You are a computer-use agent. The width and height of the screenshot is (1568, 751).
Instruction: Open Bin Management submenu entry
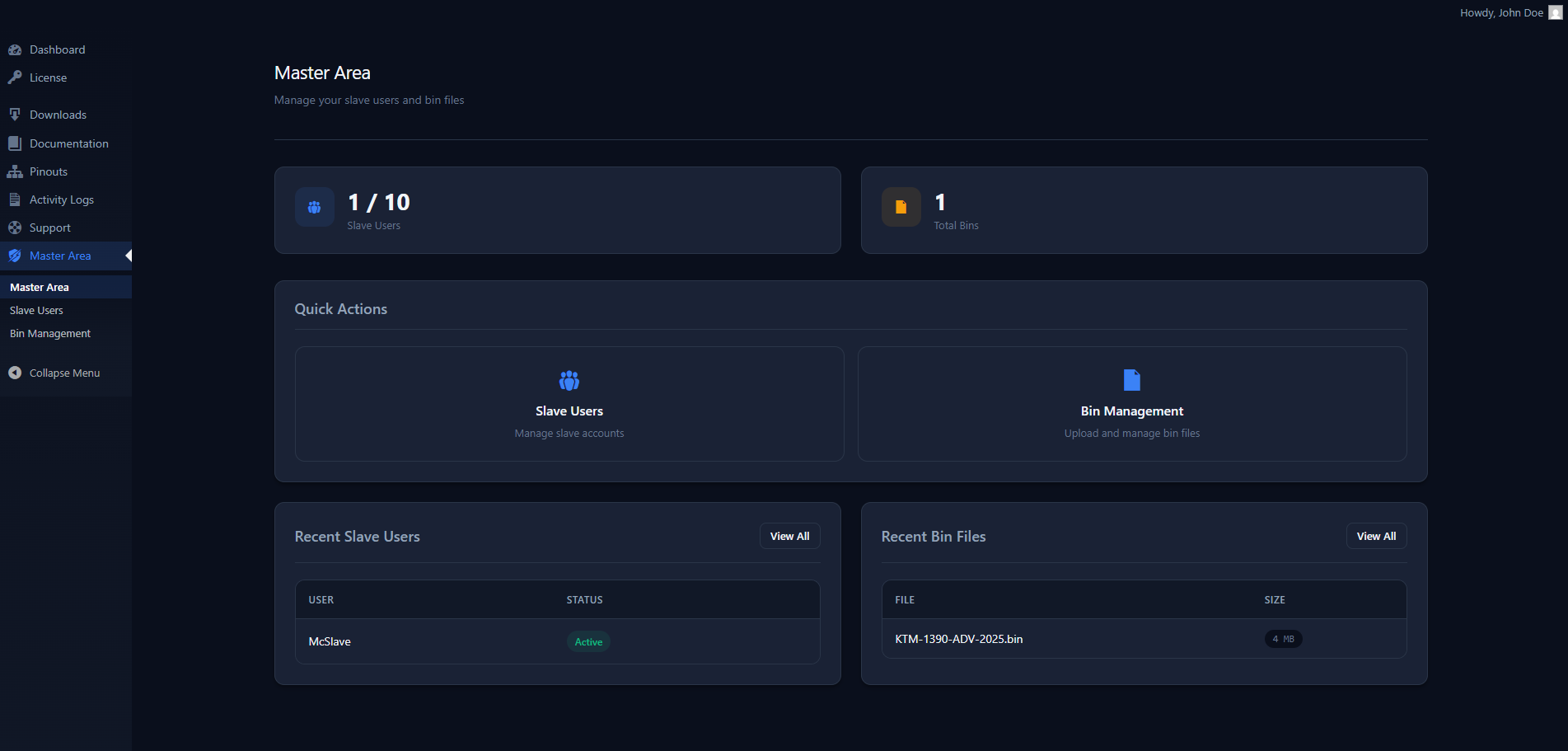coord(66,333)
